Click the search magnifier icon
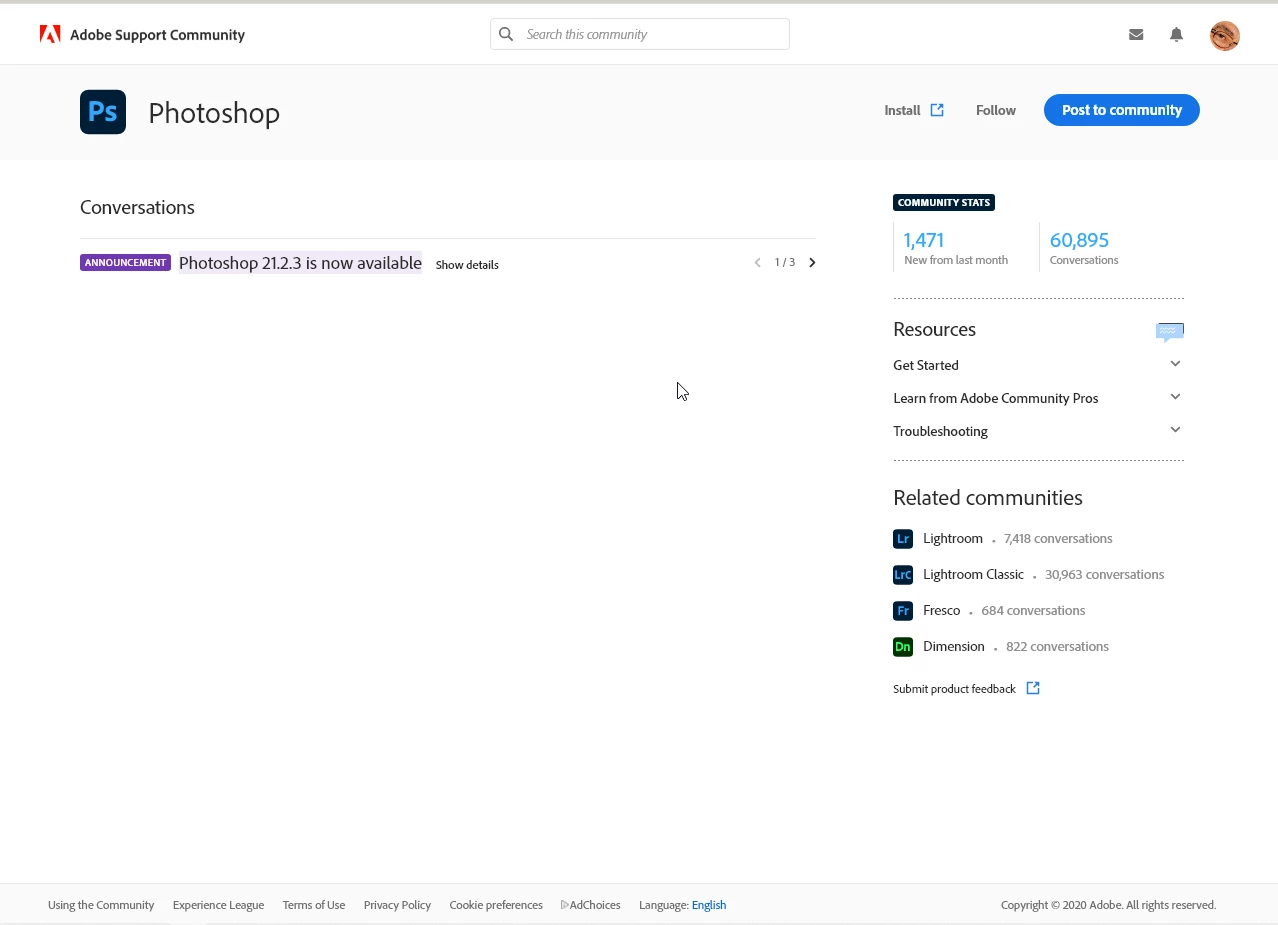Screen dimensions: 1278x925 tap(506, 34)
